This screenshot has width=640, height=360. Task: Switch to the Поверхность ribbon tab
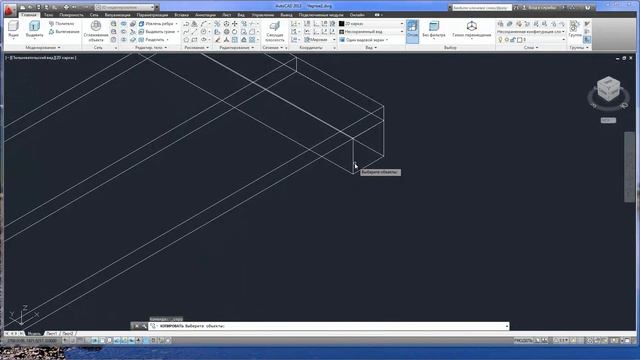pos(71,15)
